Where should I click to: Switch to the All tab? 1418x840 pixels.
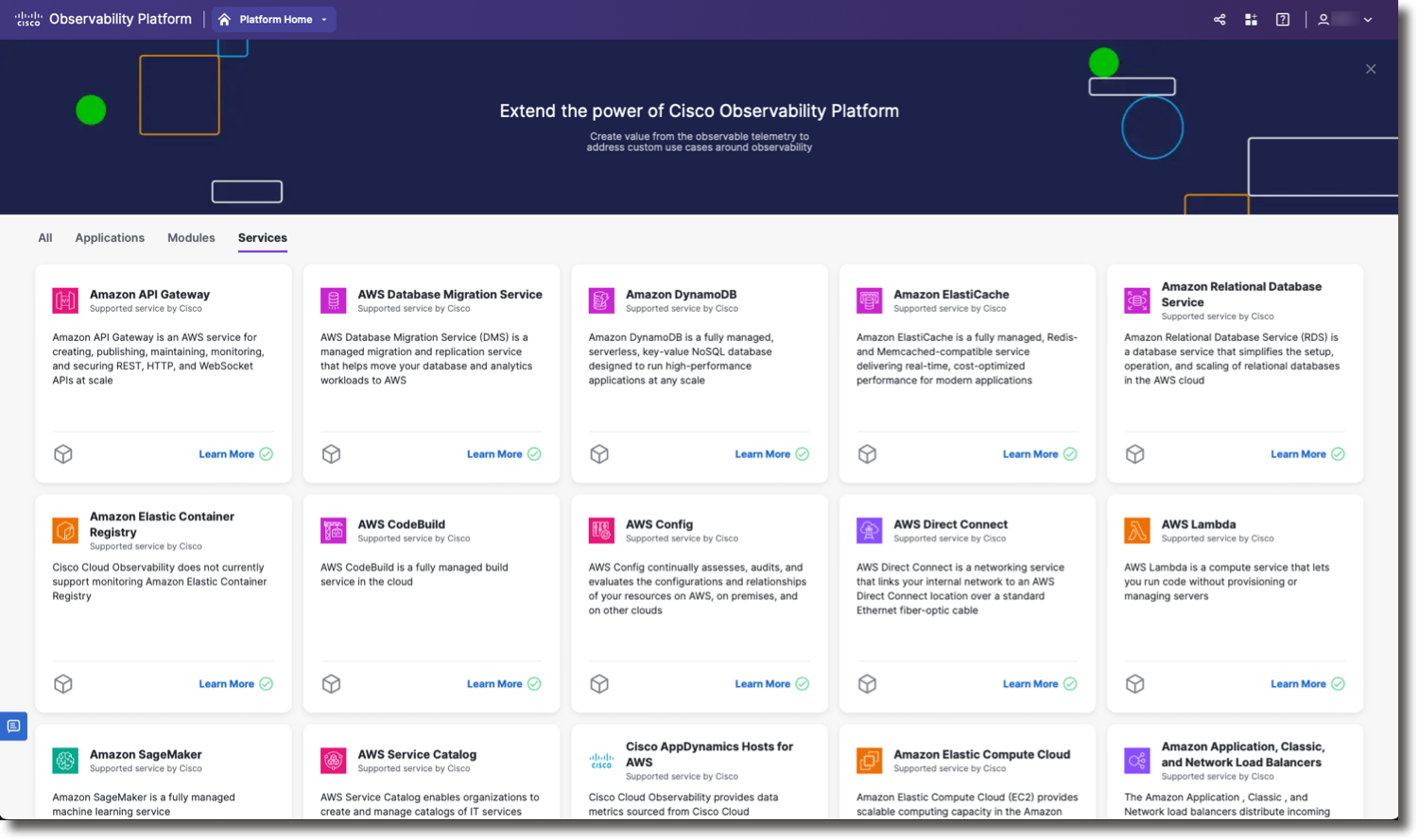pos(45,238)
